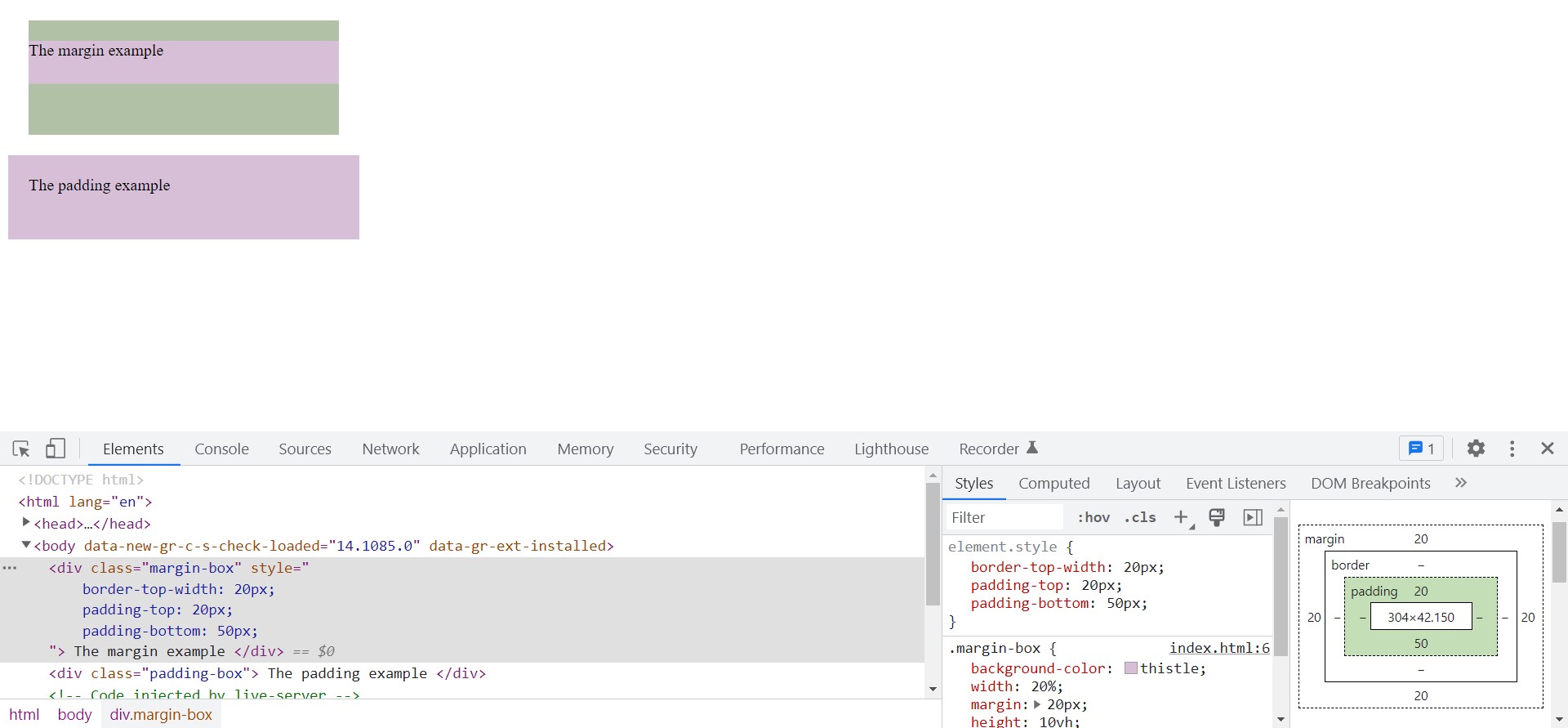The height and width of the screenshot is (728, 1568).
Task: Click the Elements tree scrollbar up arrow
Action: 933,475
